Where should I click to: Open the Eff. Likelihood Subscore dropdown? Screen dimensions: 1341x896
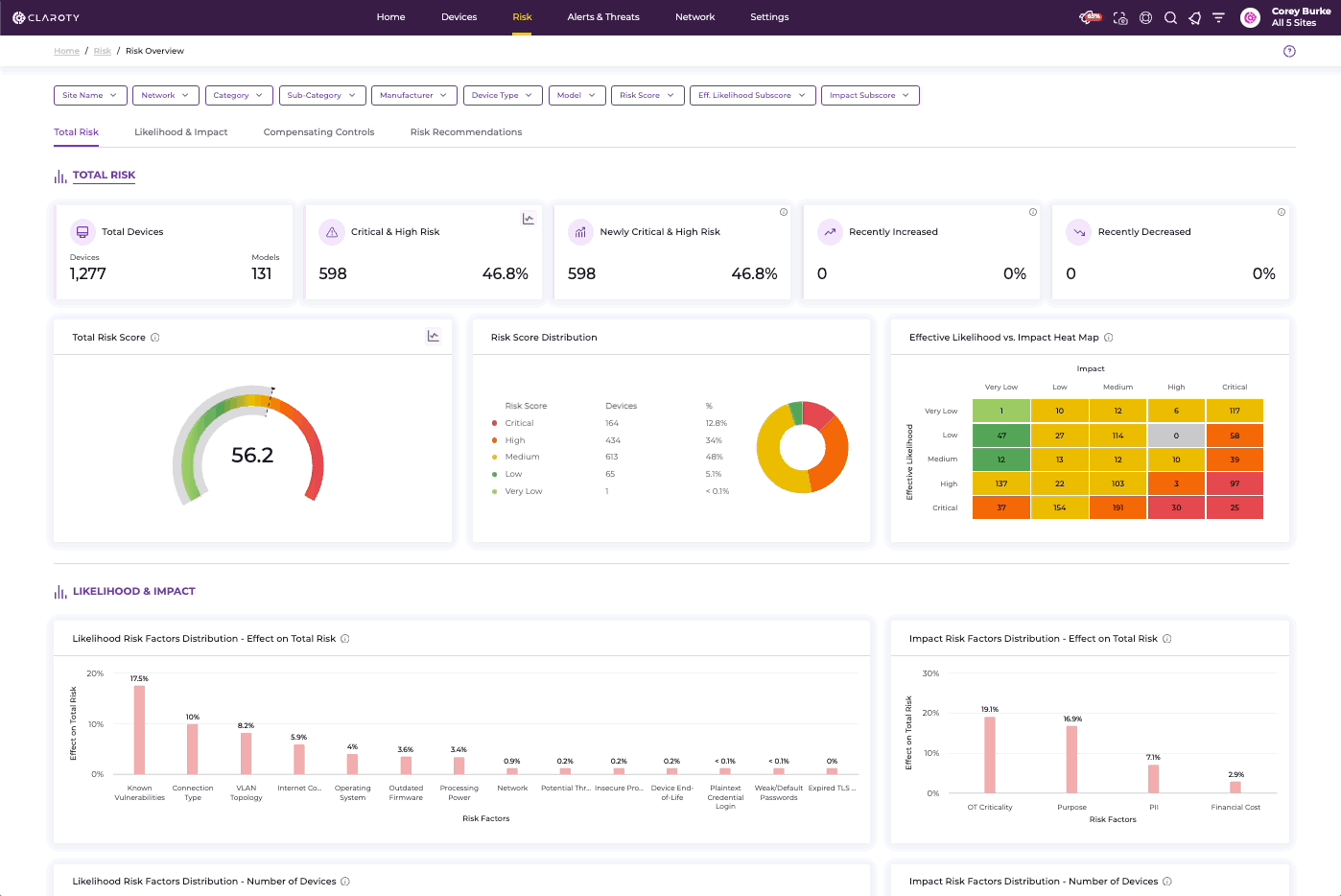coord(752,95)
